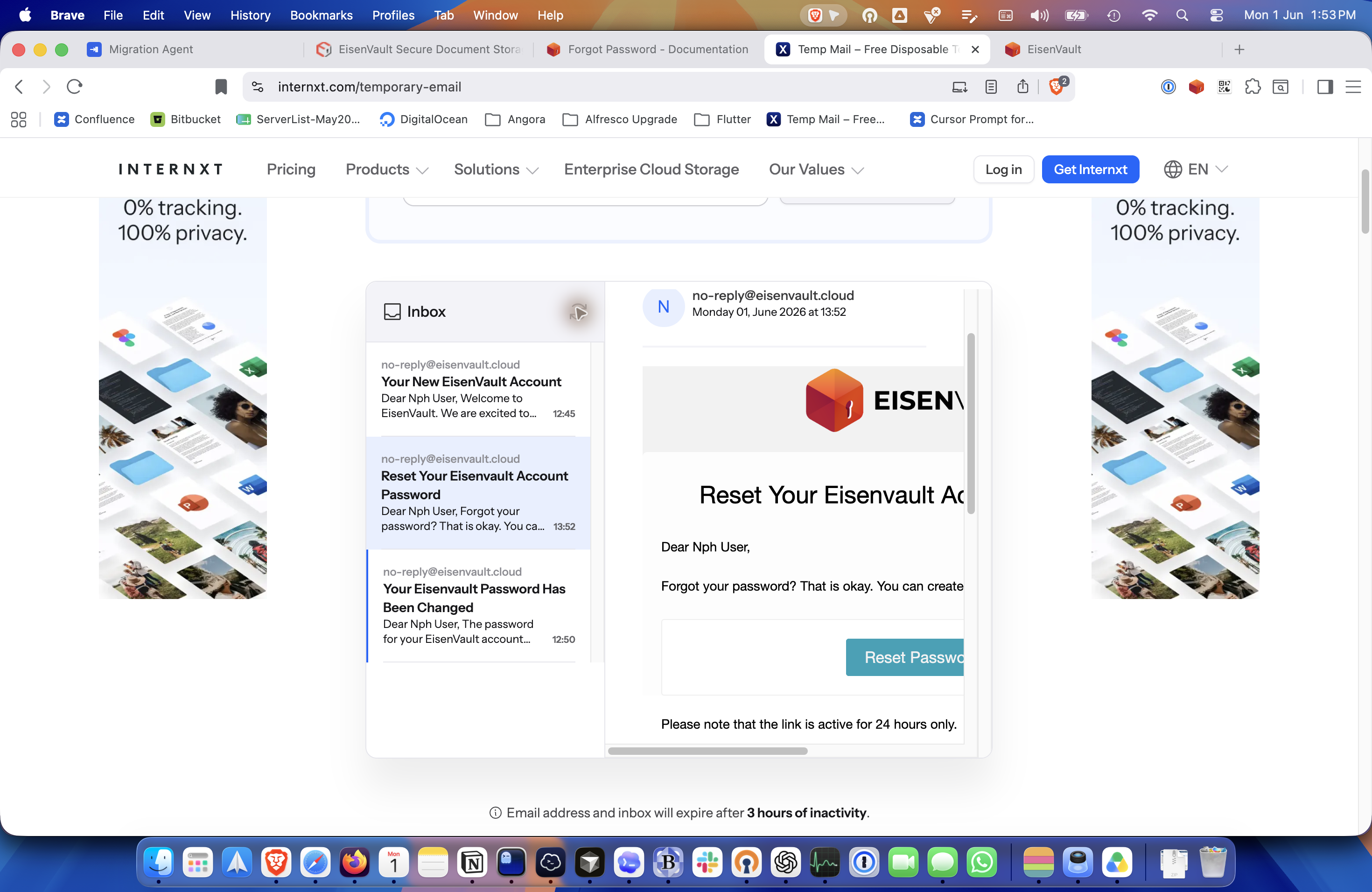Open Your Eisenvault Password Has Been Changed email

coord(478,606)
